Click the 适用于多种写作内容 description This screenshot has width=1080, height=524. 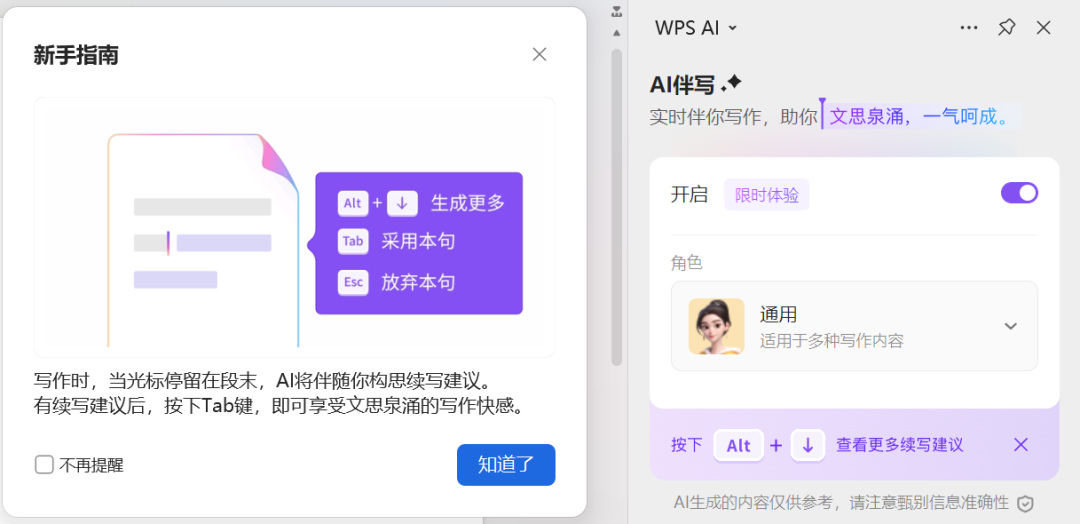click(831, 341)
